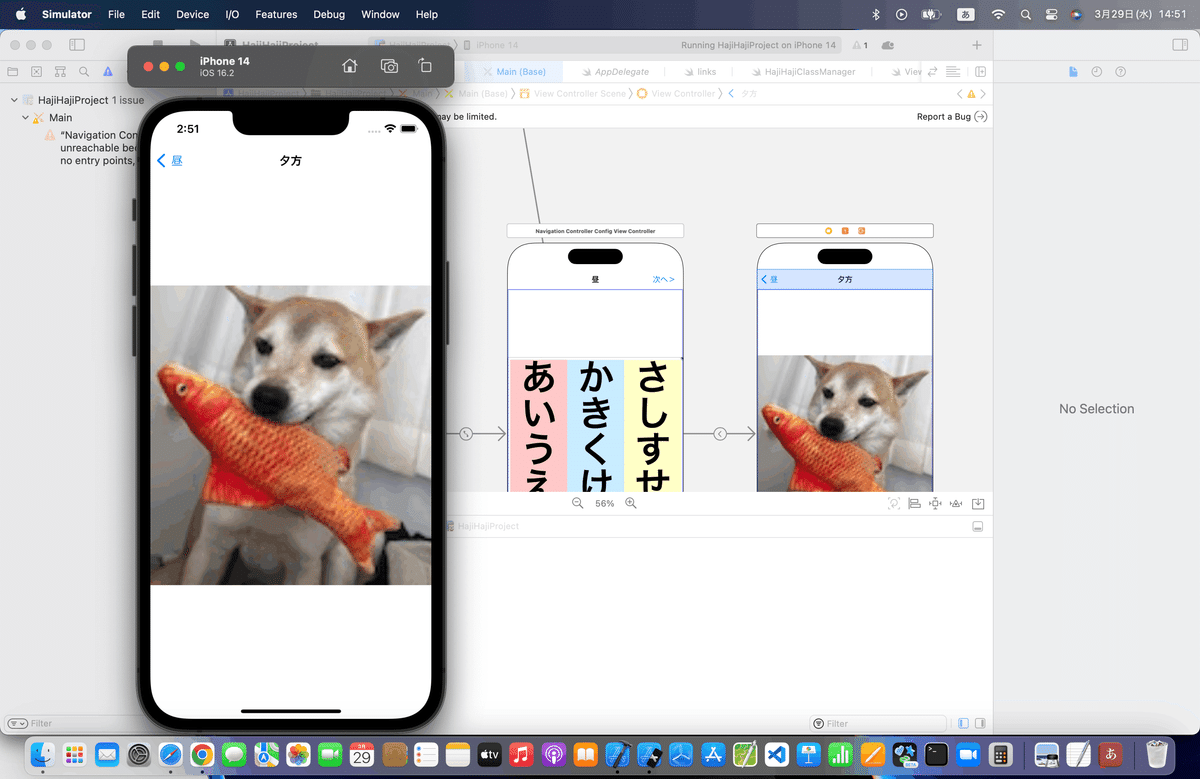Screen dimensions: 1200x779
Task: Open the File inspector tab
Action: click(x=1073, y=72)
